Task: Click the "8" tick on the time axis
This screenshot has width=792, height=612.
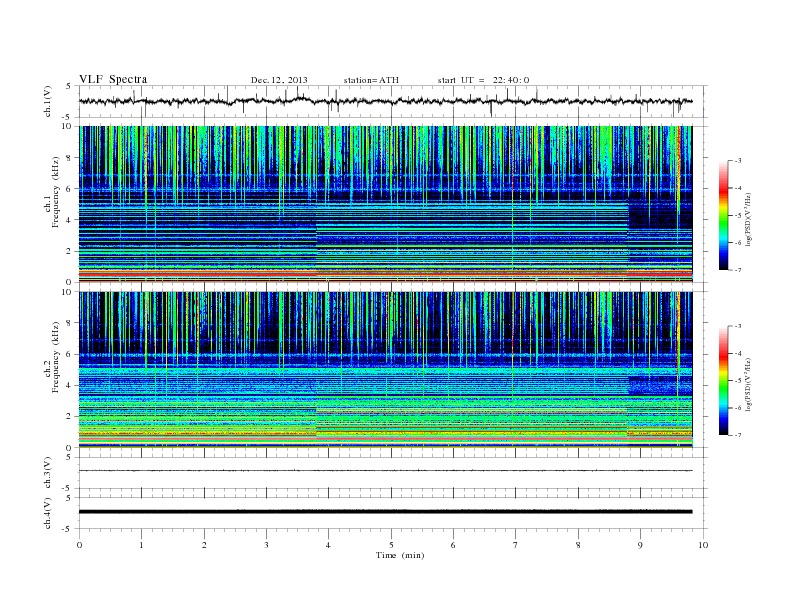Action: (578, 545)
